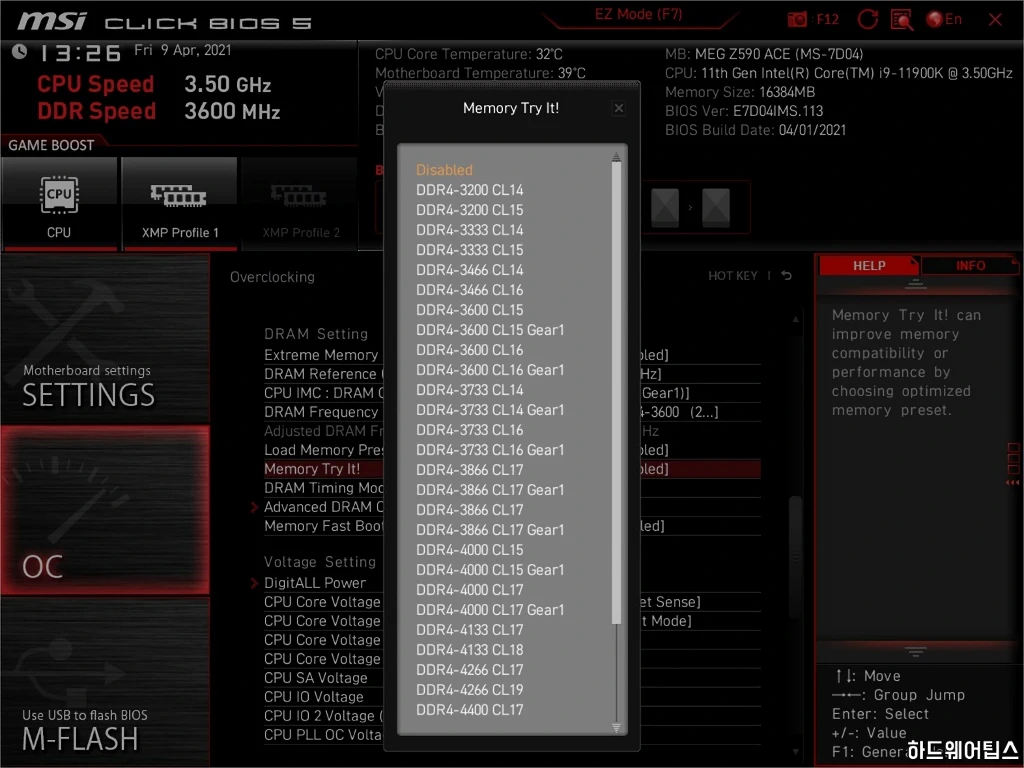Select DDR4-3733 CL14 Gear1 preset
The height and width of the screenshot is (768, 1024).
[x=490, y=410]
